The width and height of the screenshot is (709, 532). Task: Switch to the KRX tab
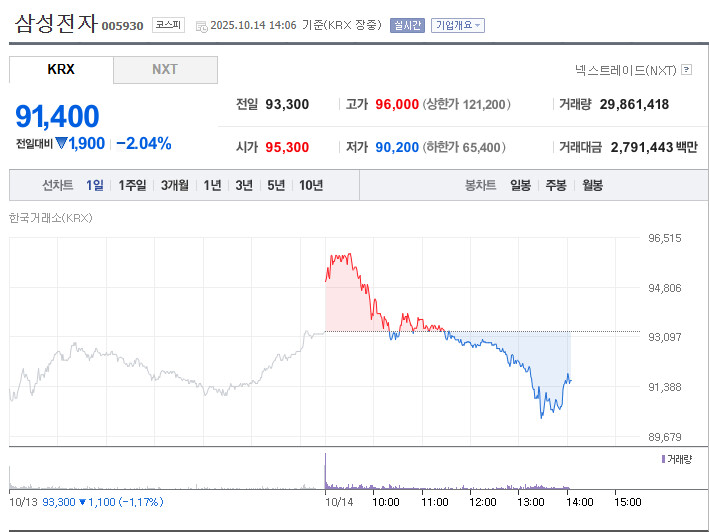click(x=61, y=70)
